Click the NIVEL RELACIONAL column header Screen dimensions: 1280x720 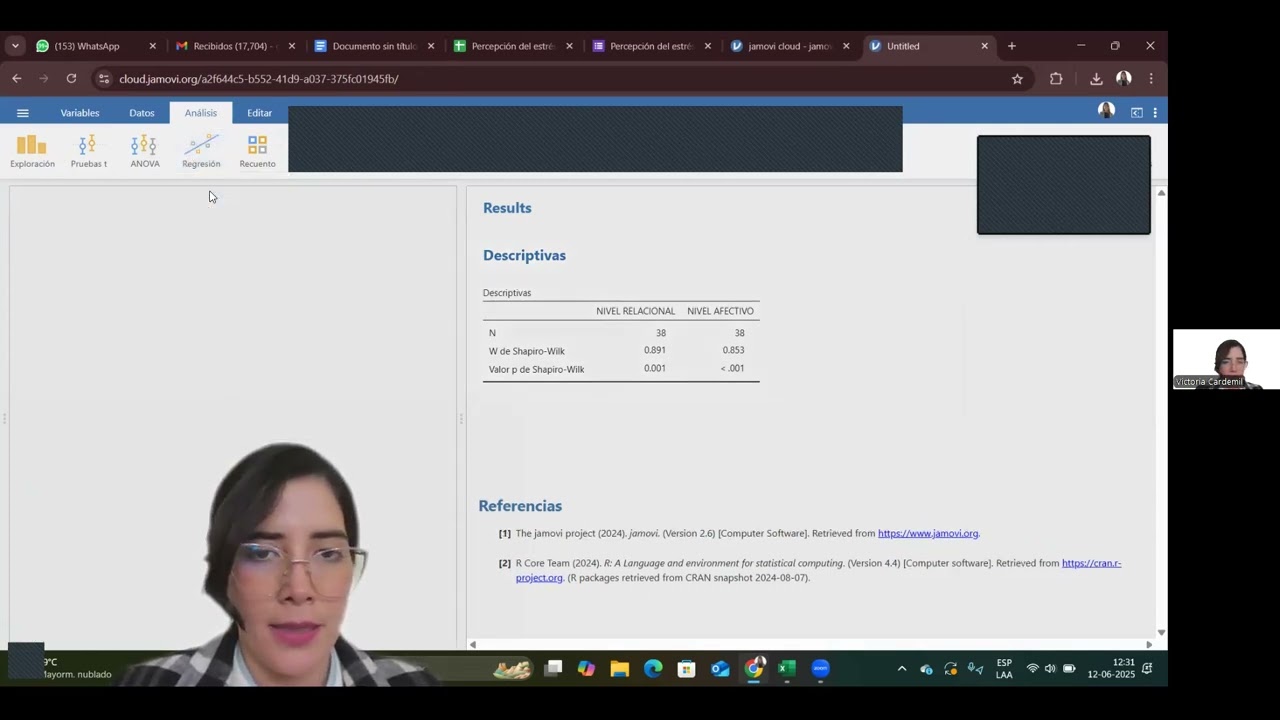pos(635,311)
